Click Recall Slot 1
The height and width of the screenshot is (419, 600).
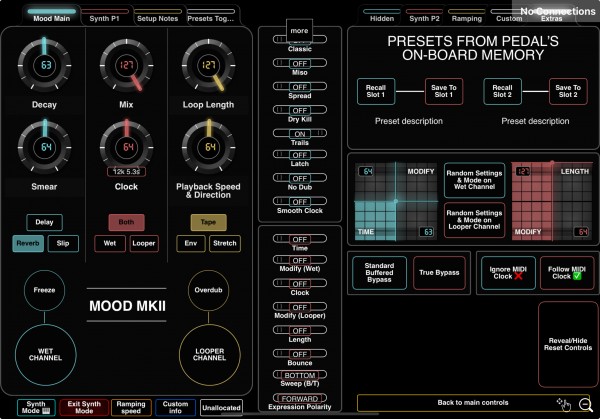[x=376, y=91]
